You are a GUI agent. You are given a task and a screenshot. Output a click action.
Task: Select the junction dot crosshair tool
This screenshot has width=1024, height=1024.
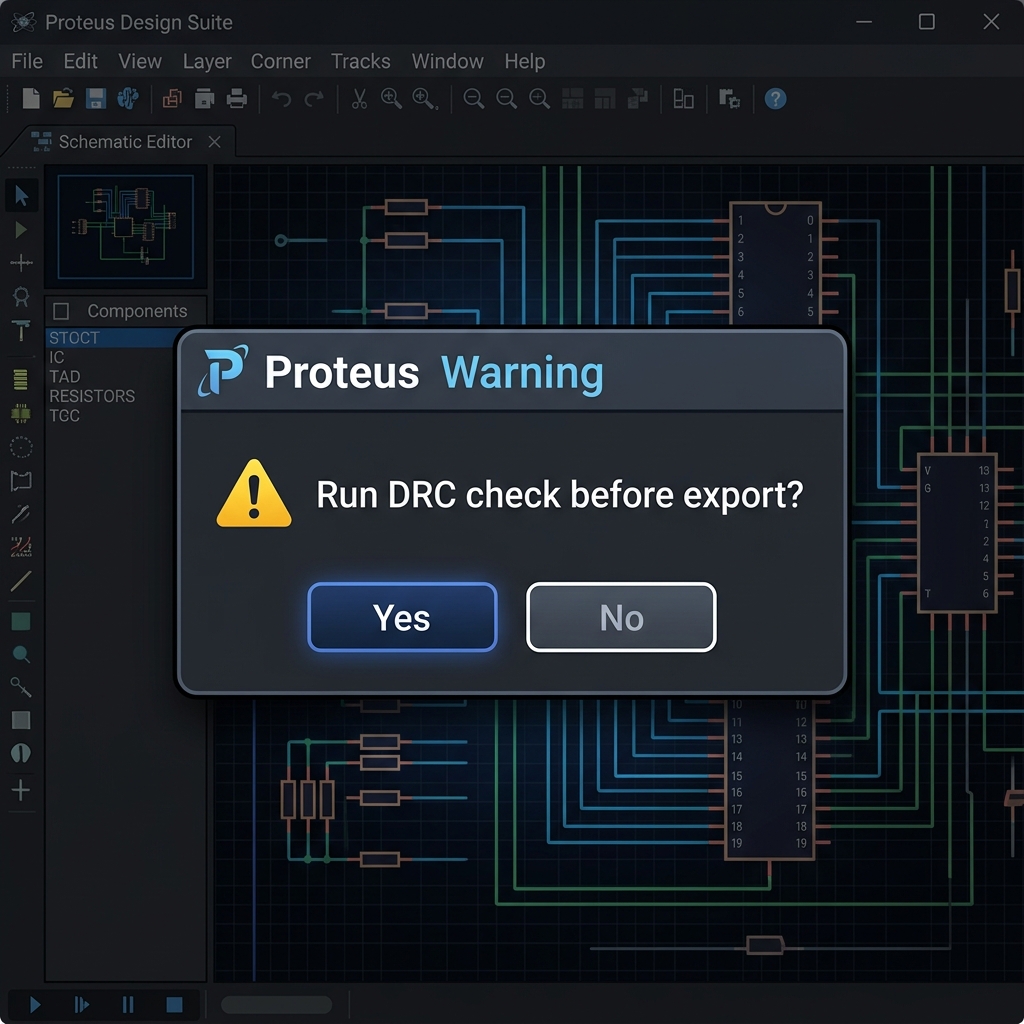coord(21,263)
